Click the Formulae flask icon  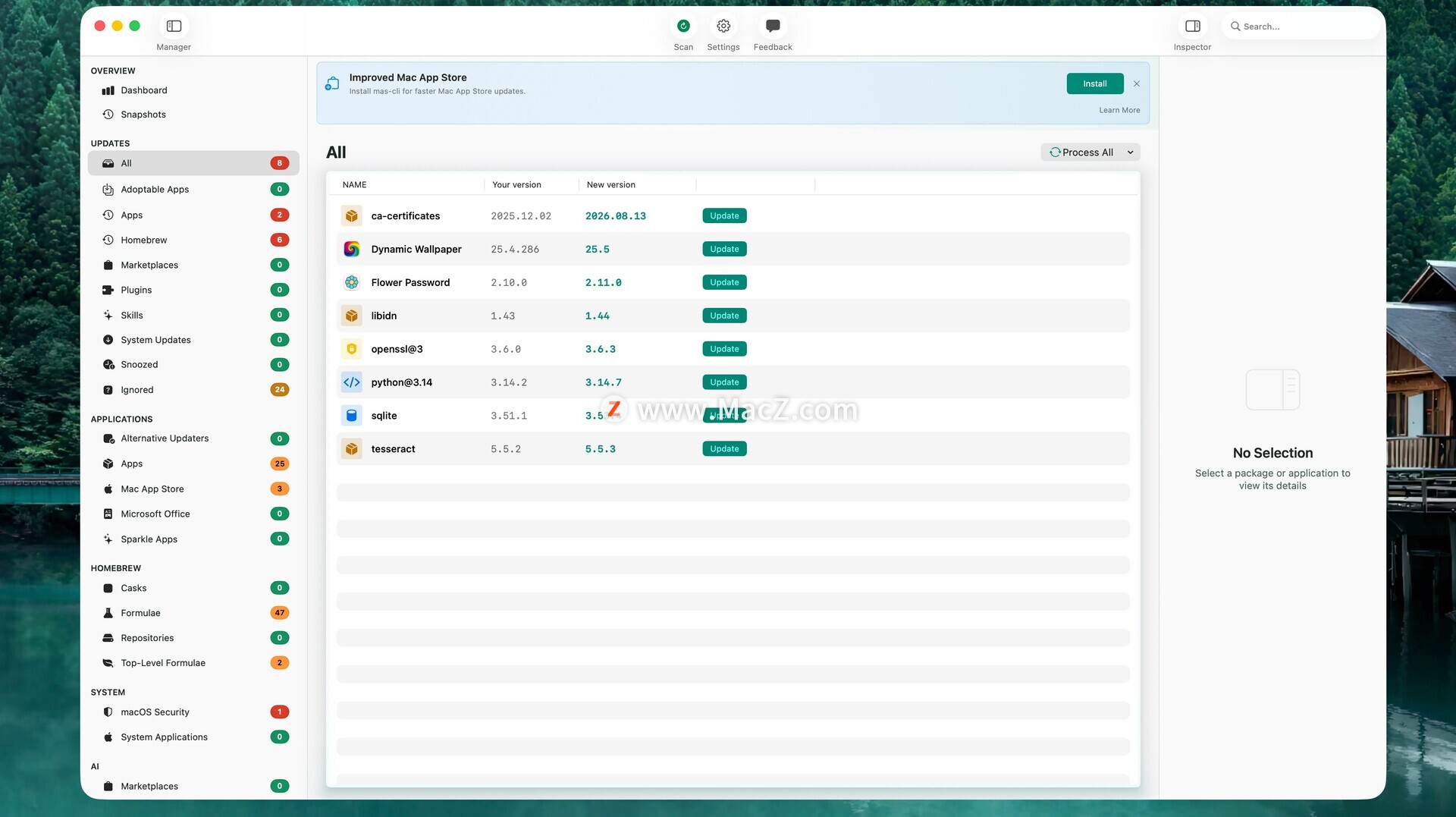coord(108,613)
